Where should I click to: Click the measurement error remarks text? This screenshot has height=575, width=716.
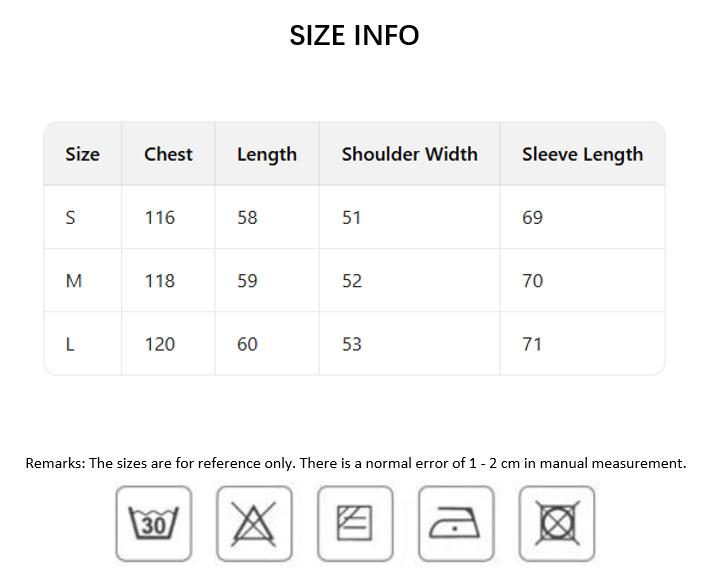[356, 463]
